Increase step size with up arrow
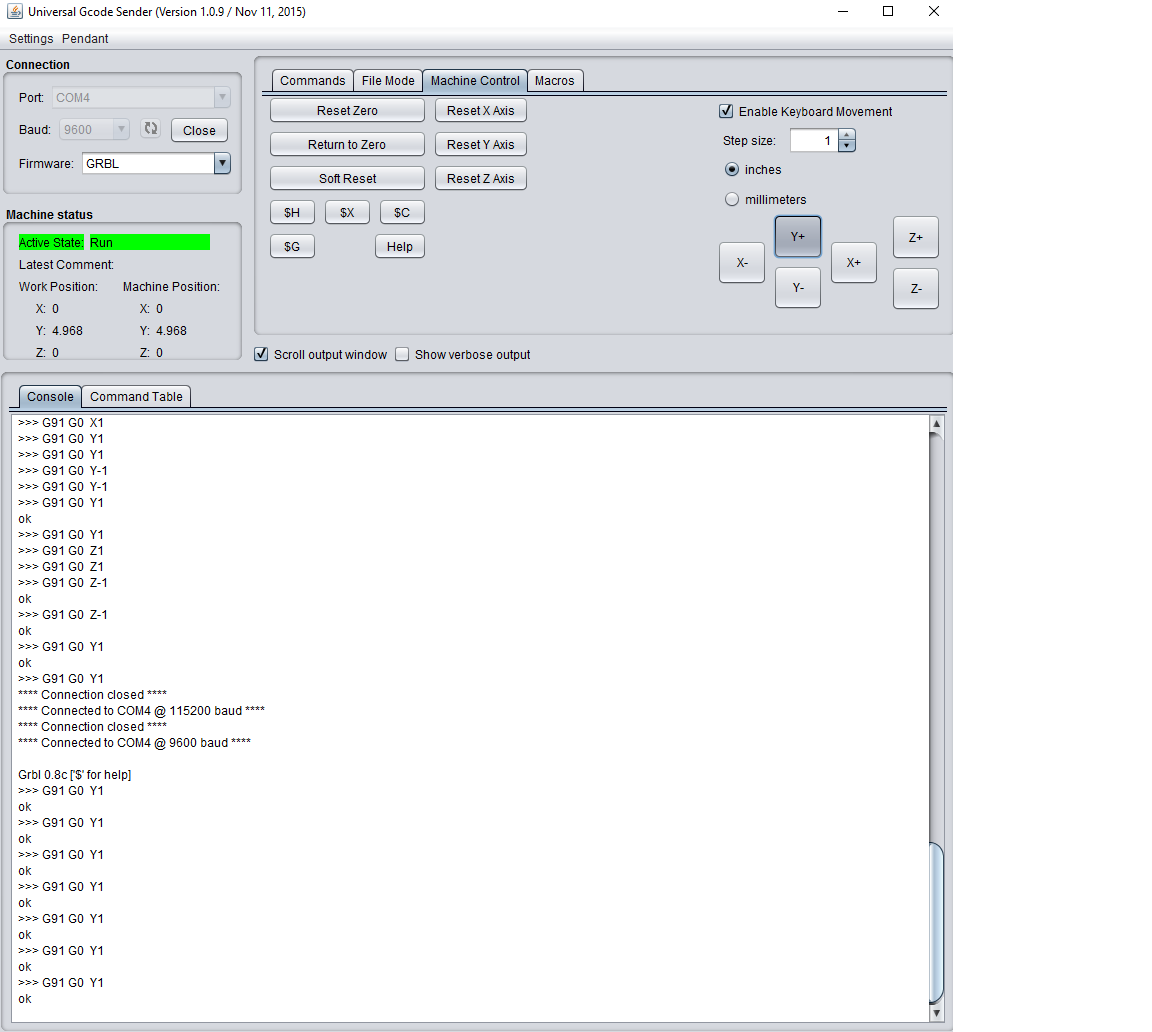 pyautogui.click(x=847, y=135)
